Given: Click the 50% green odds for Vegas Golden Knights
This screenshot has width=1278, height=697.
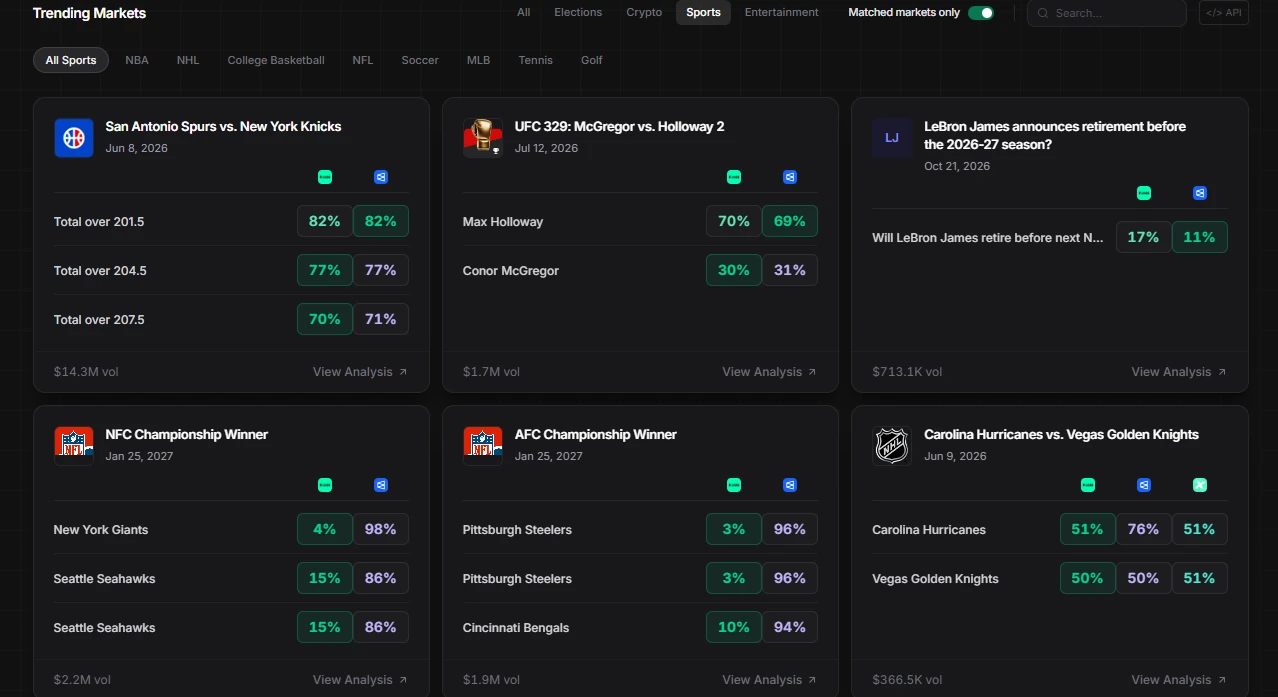Looking at the screenshot, I should coord(1088,578).
